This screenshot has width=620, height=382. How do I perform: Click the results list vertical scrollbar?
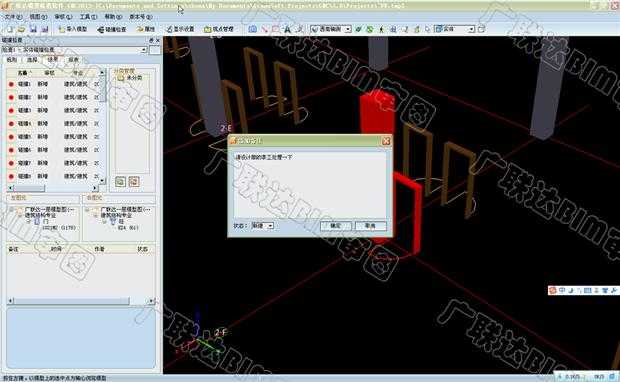pyautogui.click(x=102, y=127)
